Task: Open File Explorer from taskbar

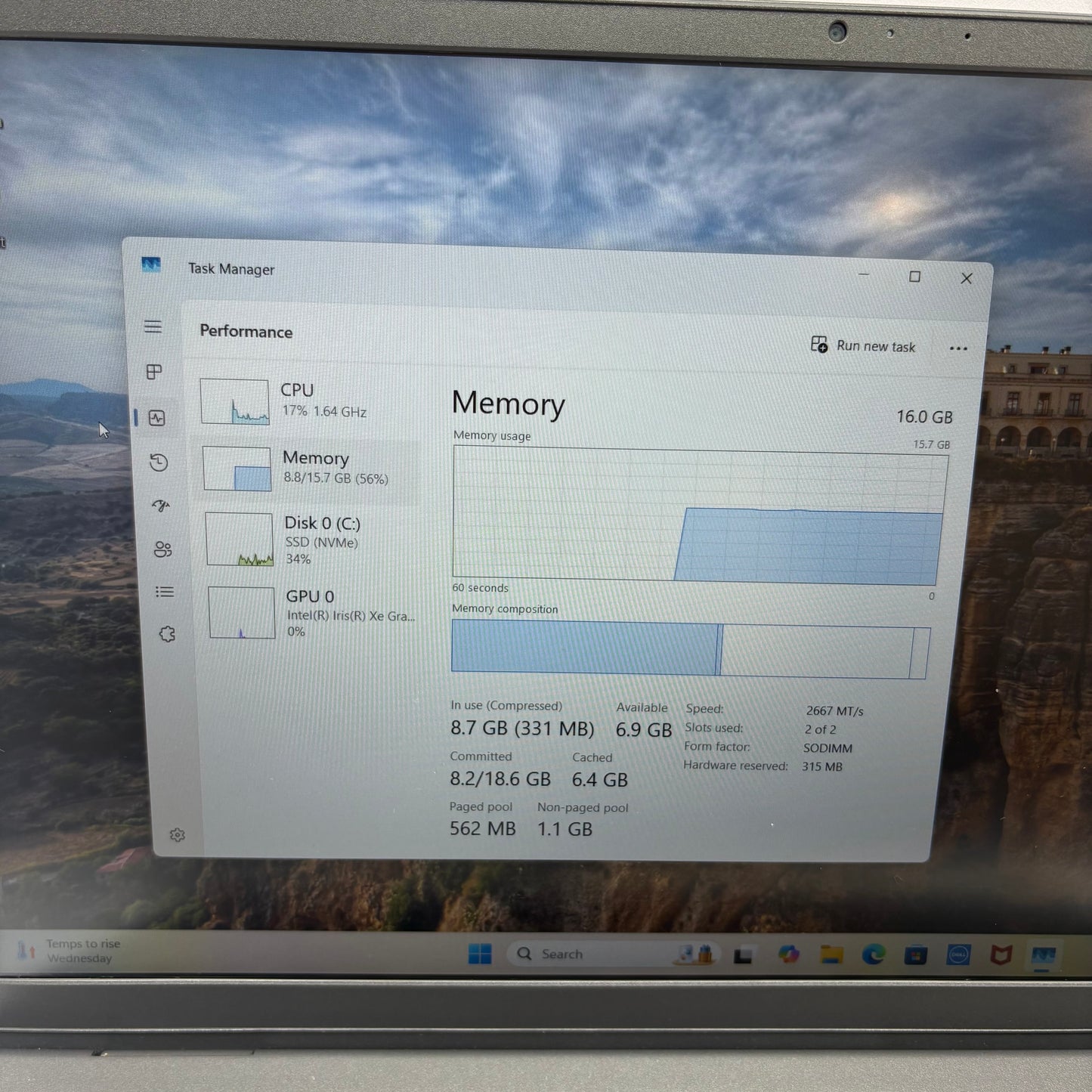Action: coord(831,954)
